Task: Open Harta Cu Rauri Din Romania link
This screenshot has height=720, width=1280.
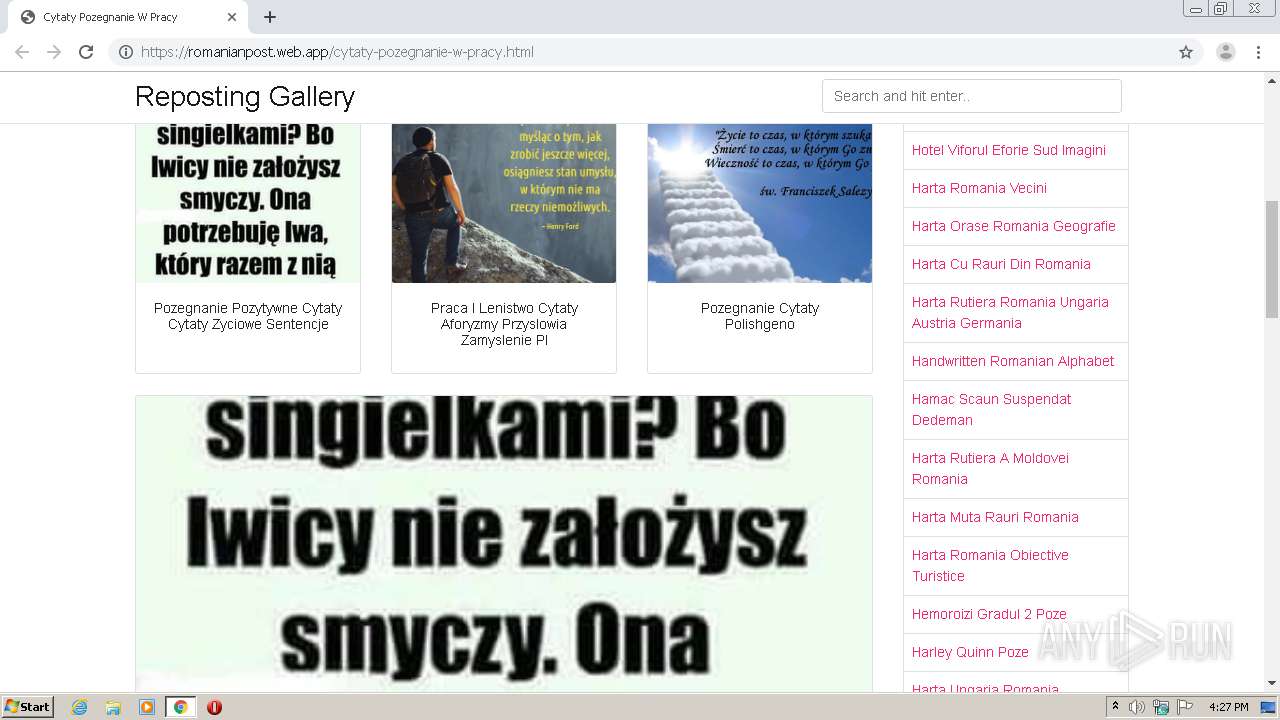Action: [x=1001, y=264]
